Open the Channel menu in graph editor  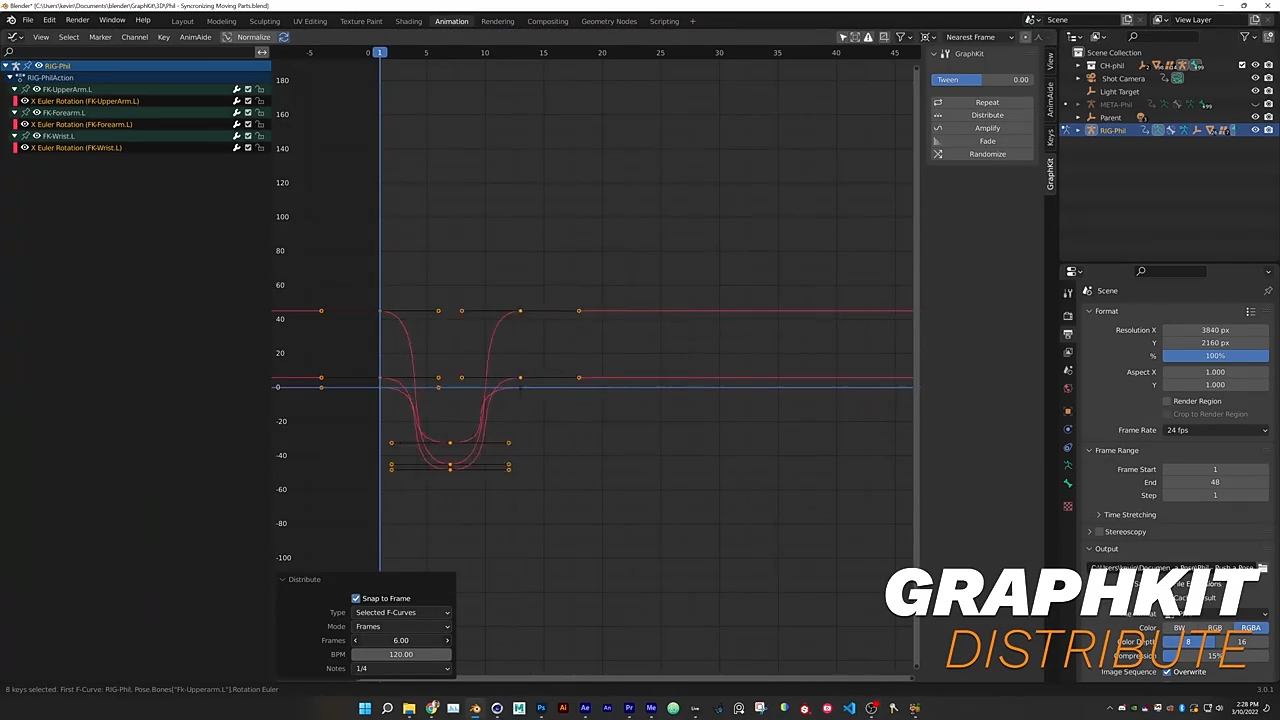tap(134, 37)
